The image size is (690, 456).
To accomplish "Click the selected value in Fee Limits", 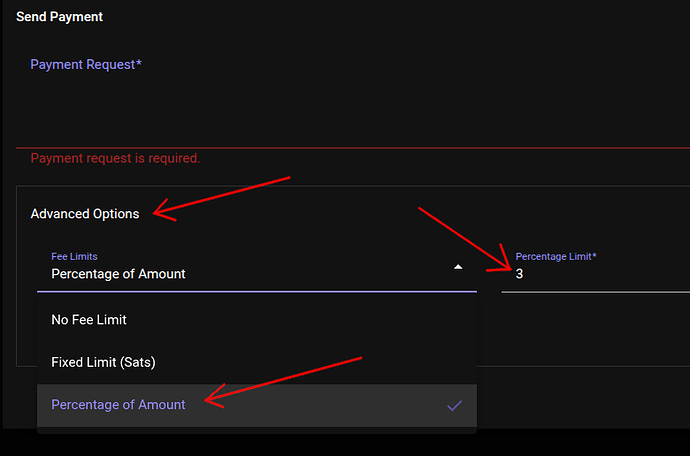I will coord(118,274).
